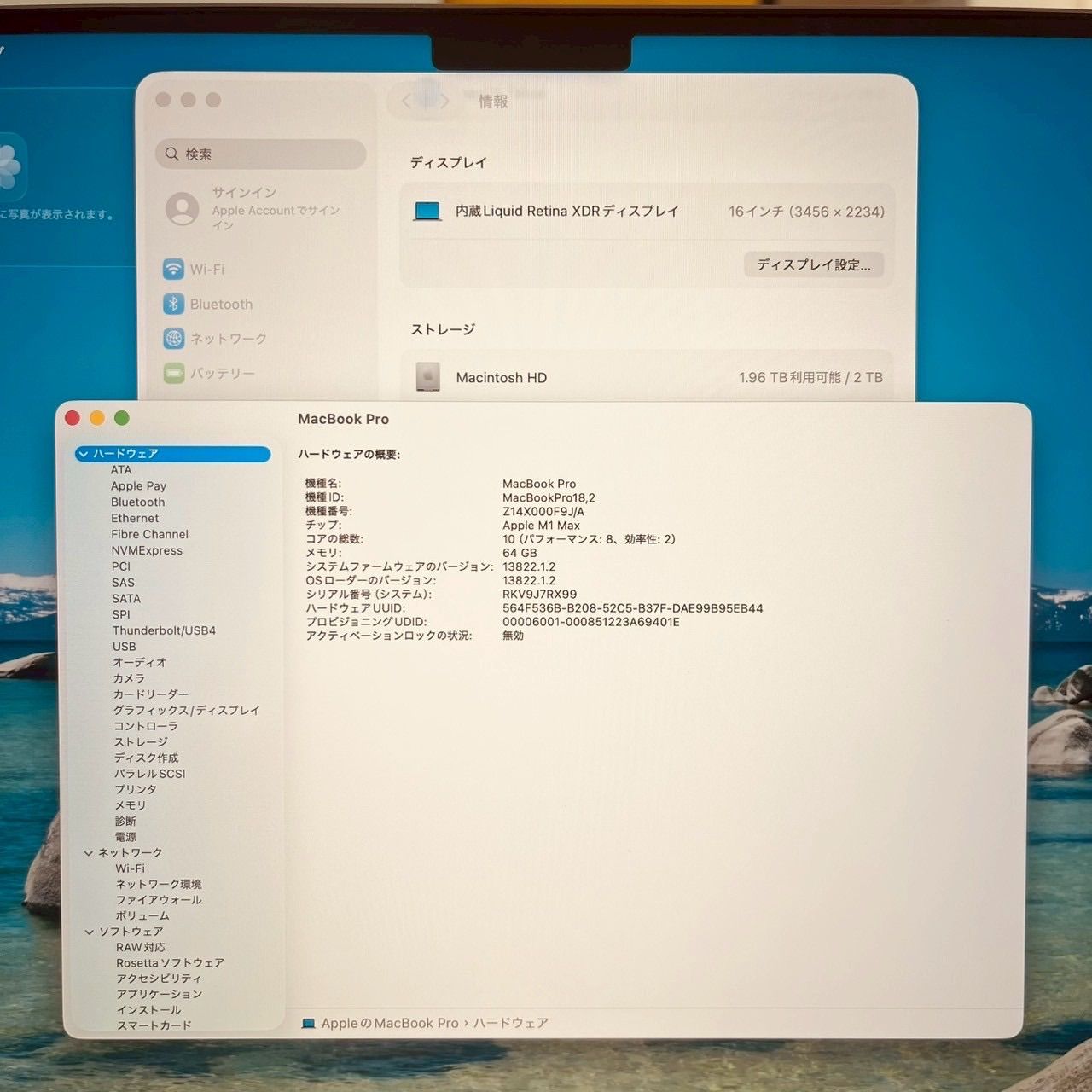This screenshot has height=1092, width=1092.
Task: Click the Bluetooth icon in the settings sidebar
Action: tap(174, 304)
